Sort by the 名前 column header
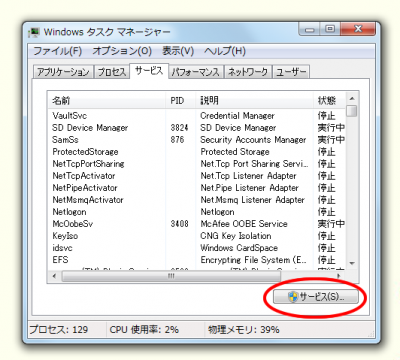 [x=107, y=100]
